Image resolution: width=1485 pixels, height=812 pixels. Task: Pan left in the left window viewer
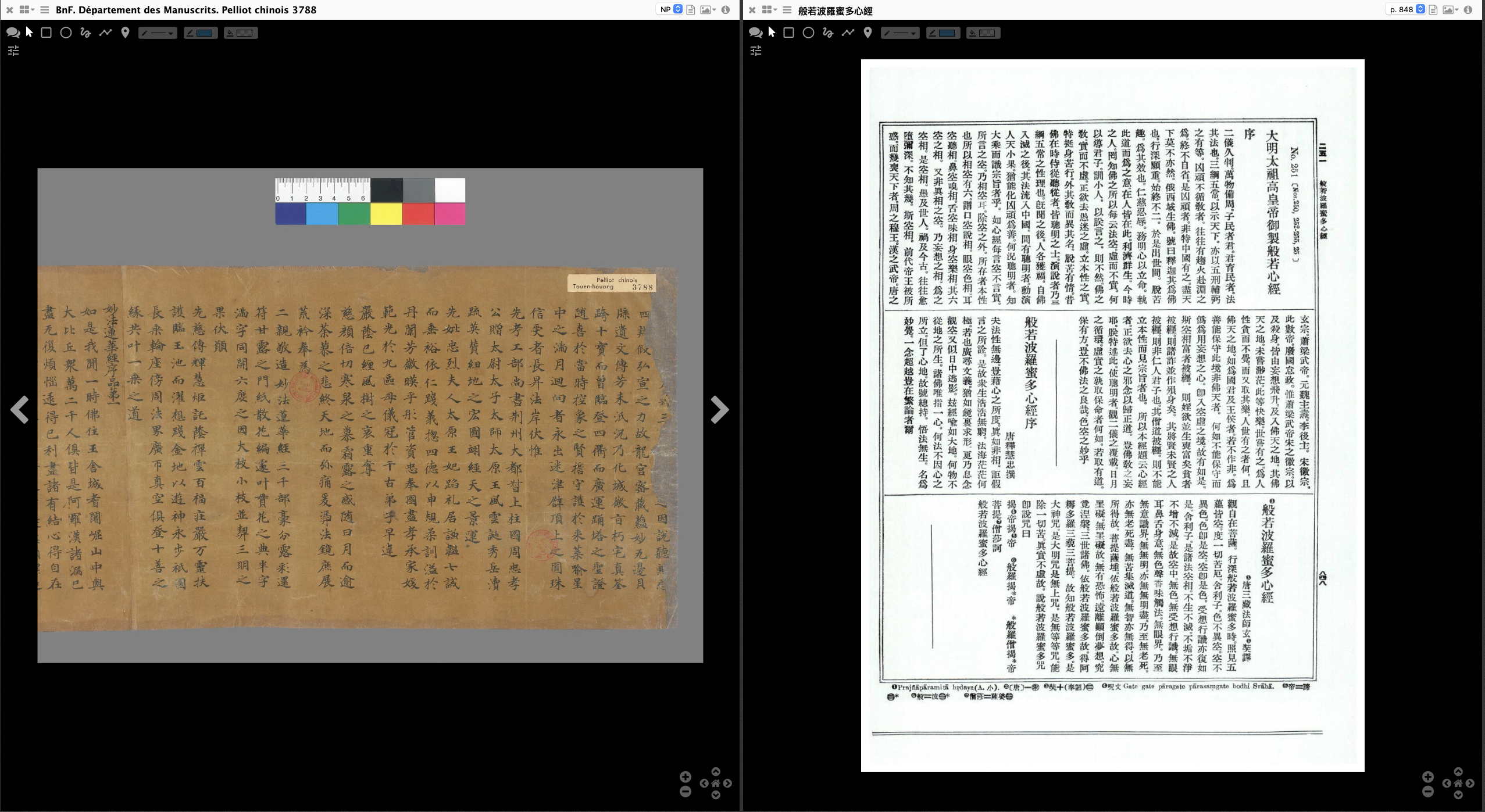704,783
